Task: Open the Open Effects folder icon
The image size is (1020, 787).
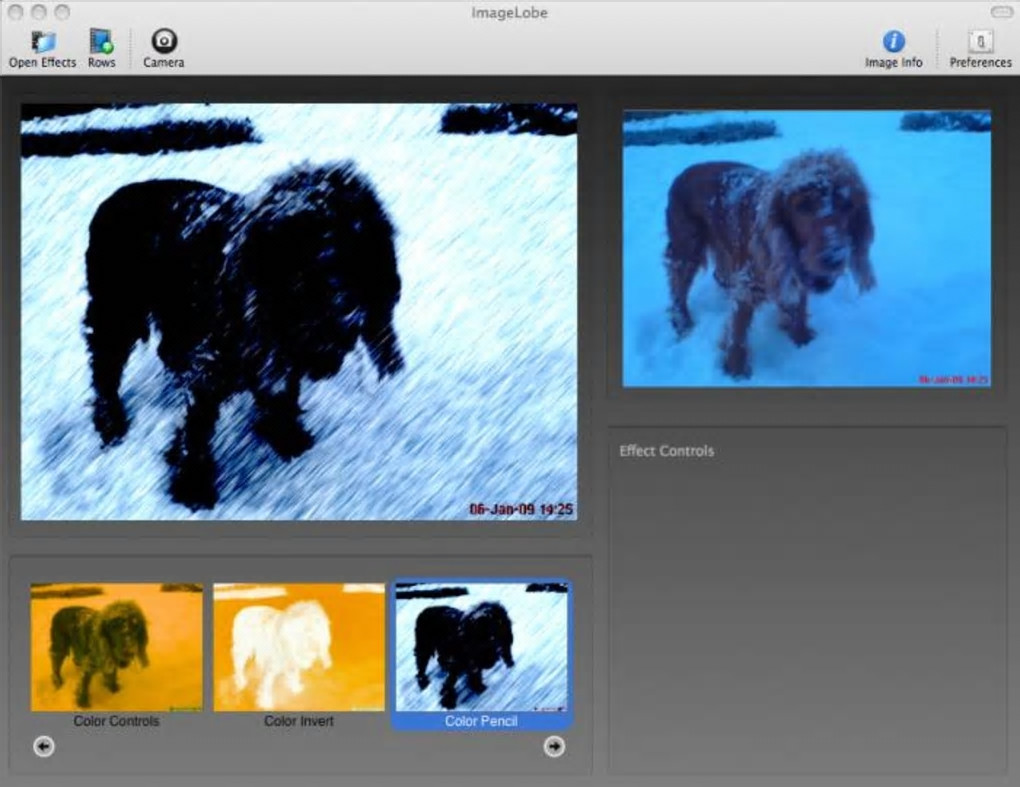Action: (42, 42)
